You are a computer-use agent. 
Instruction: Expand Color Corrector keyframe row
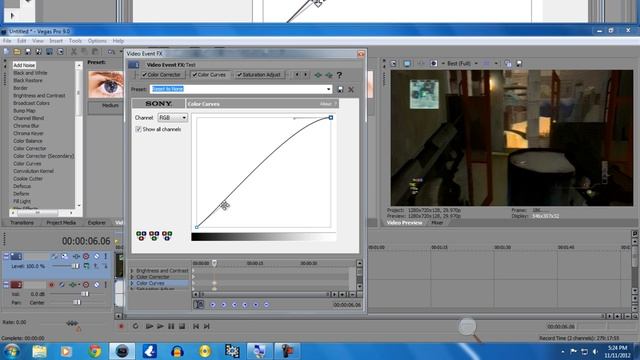(132, 277)
